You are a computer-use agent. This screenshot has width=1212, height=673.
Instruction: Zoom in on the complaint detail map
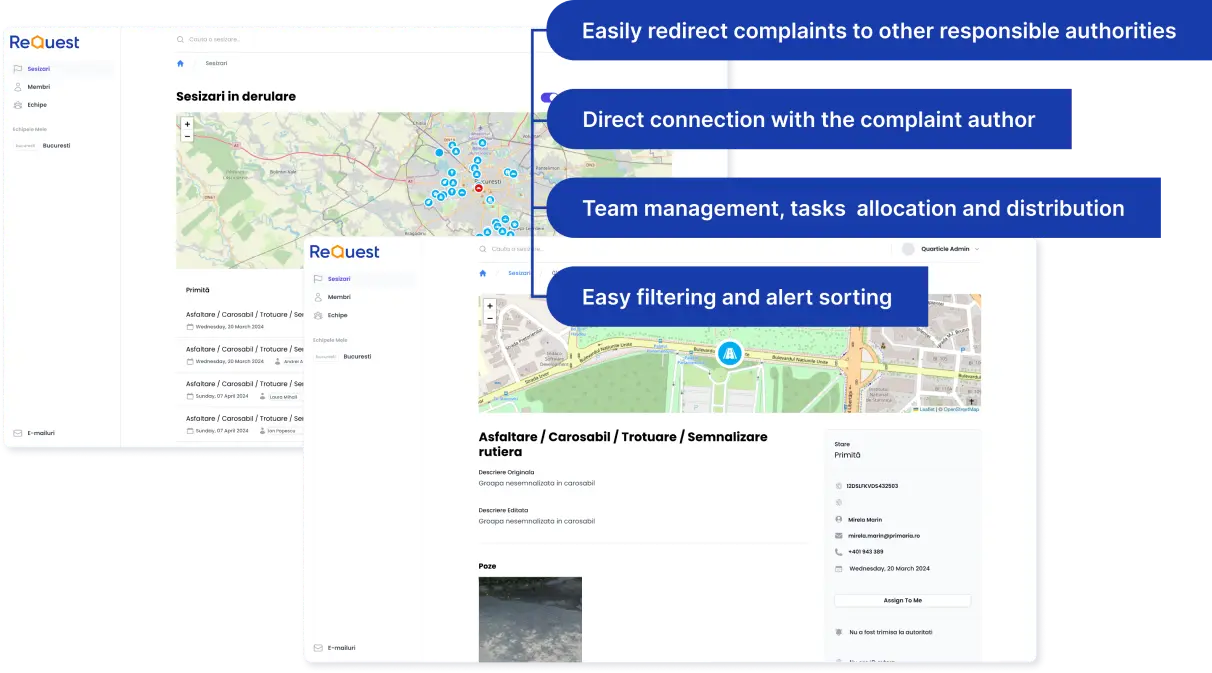tap(490, 306)
